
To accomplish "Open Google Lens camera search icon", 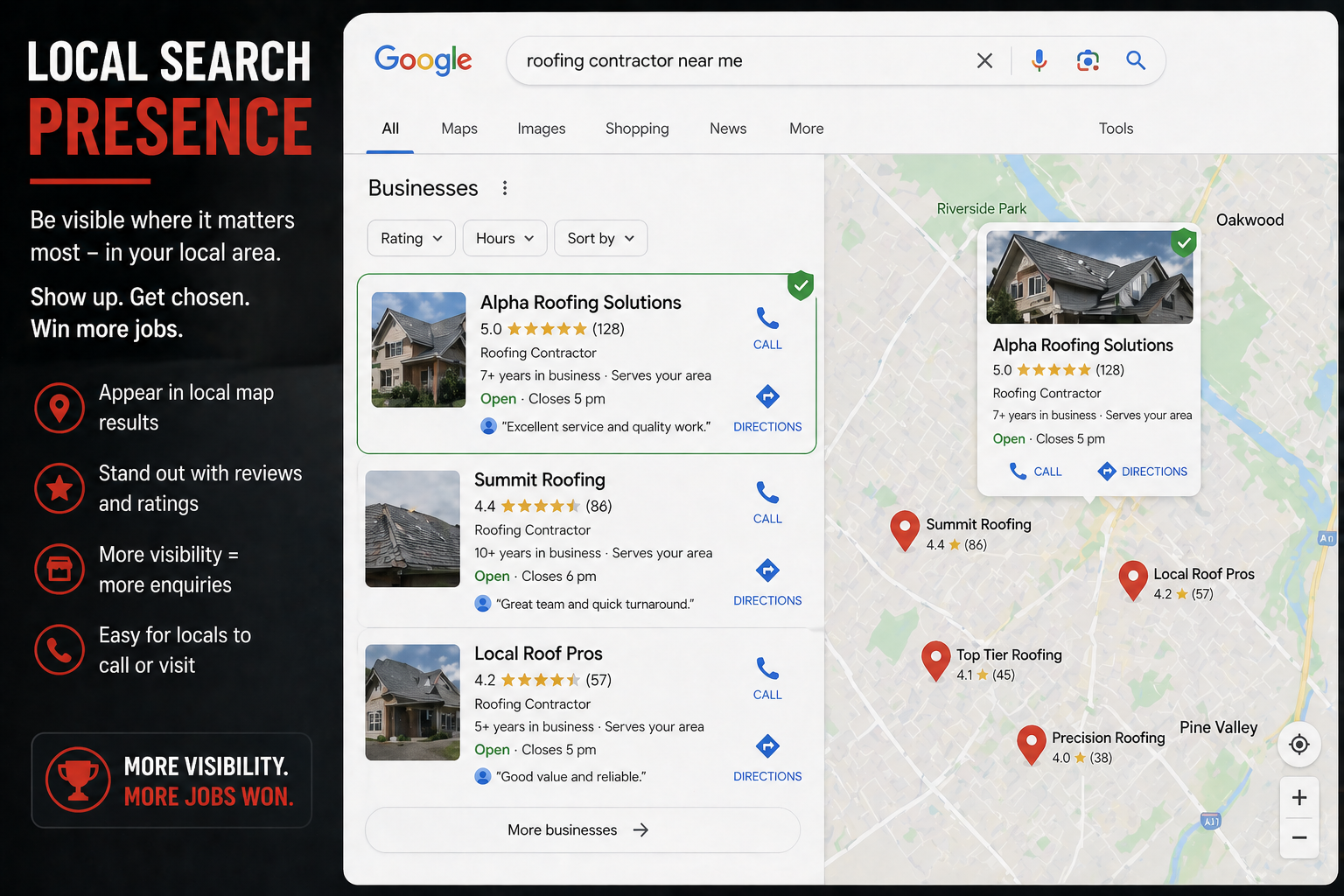I will tap(1088, 60).
